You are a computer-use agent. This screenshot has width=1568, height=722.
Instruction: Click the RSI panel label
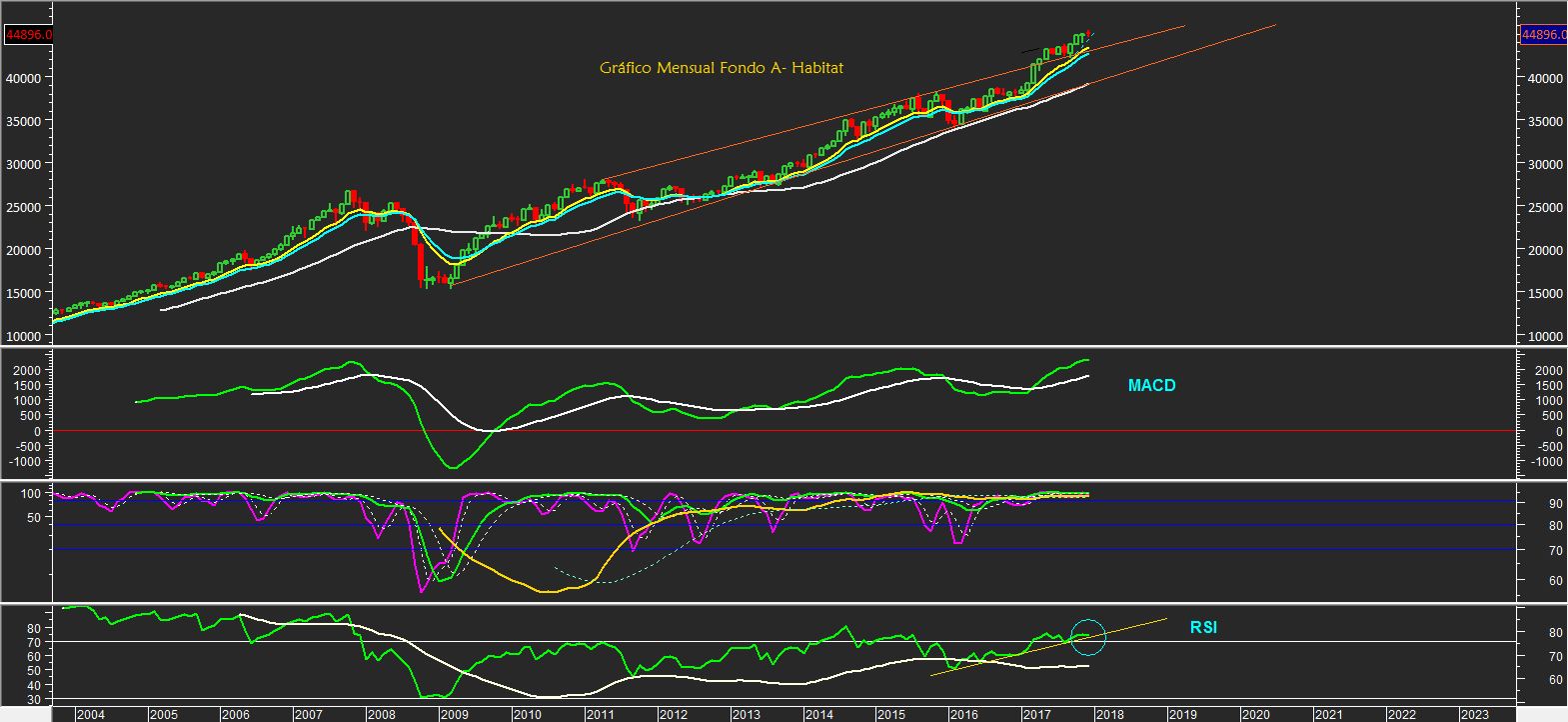(x=1203, y=628)
